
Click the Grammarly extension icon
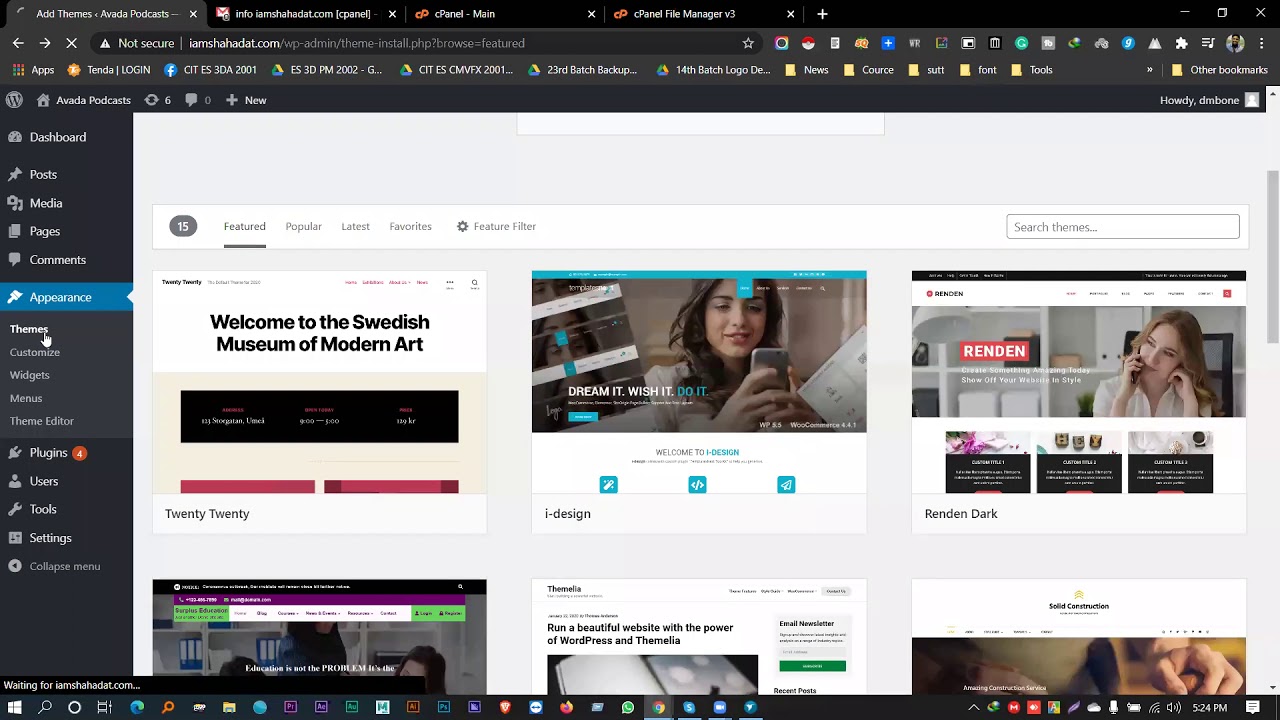coord(1021,43)
